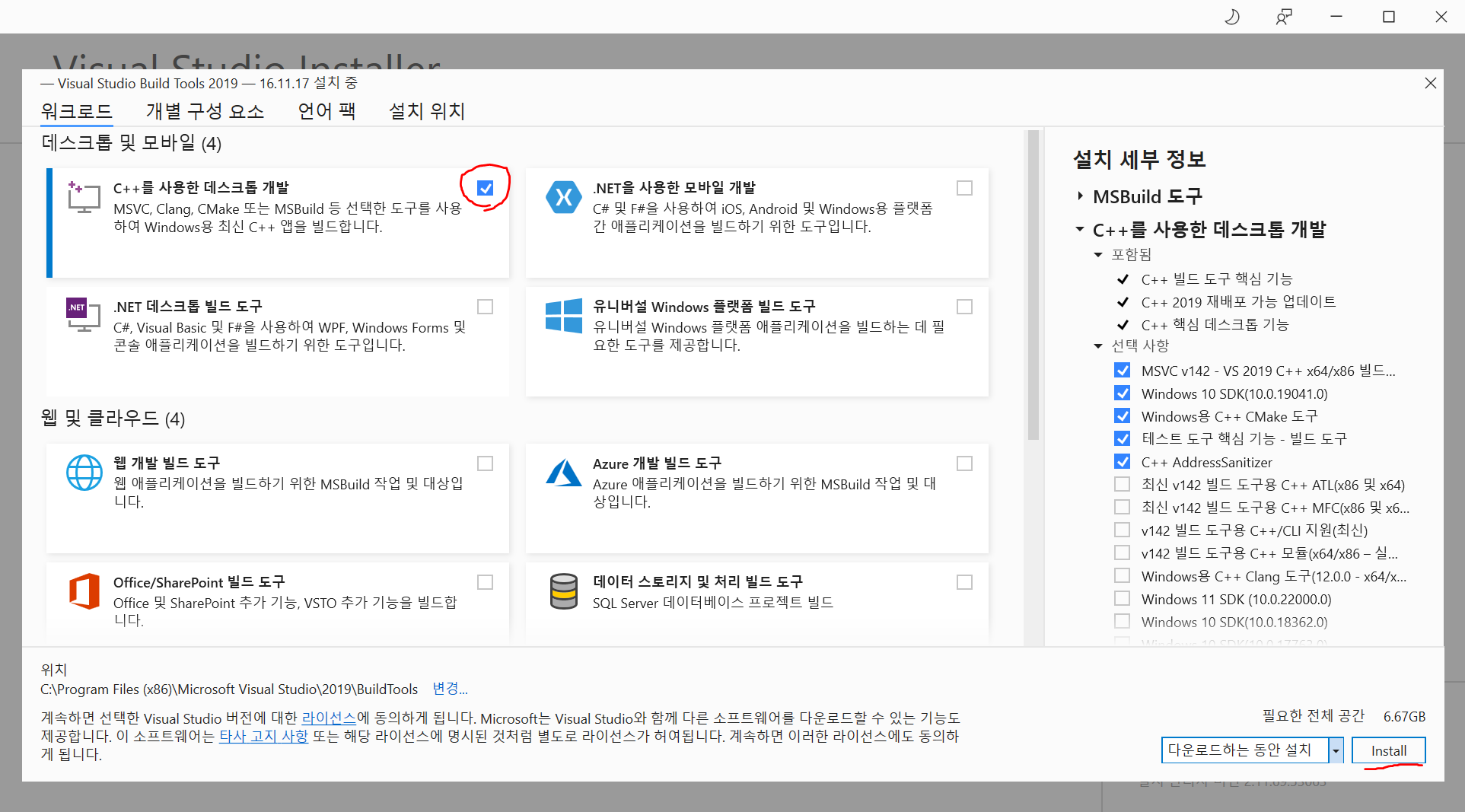Uncheck Windows용 C++ CMake 도구 option

point(1122,416)
